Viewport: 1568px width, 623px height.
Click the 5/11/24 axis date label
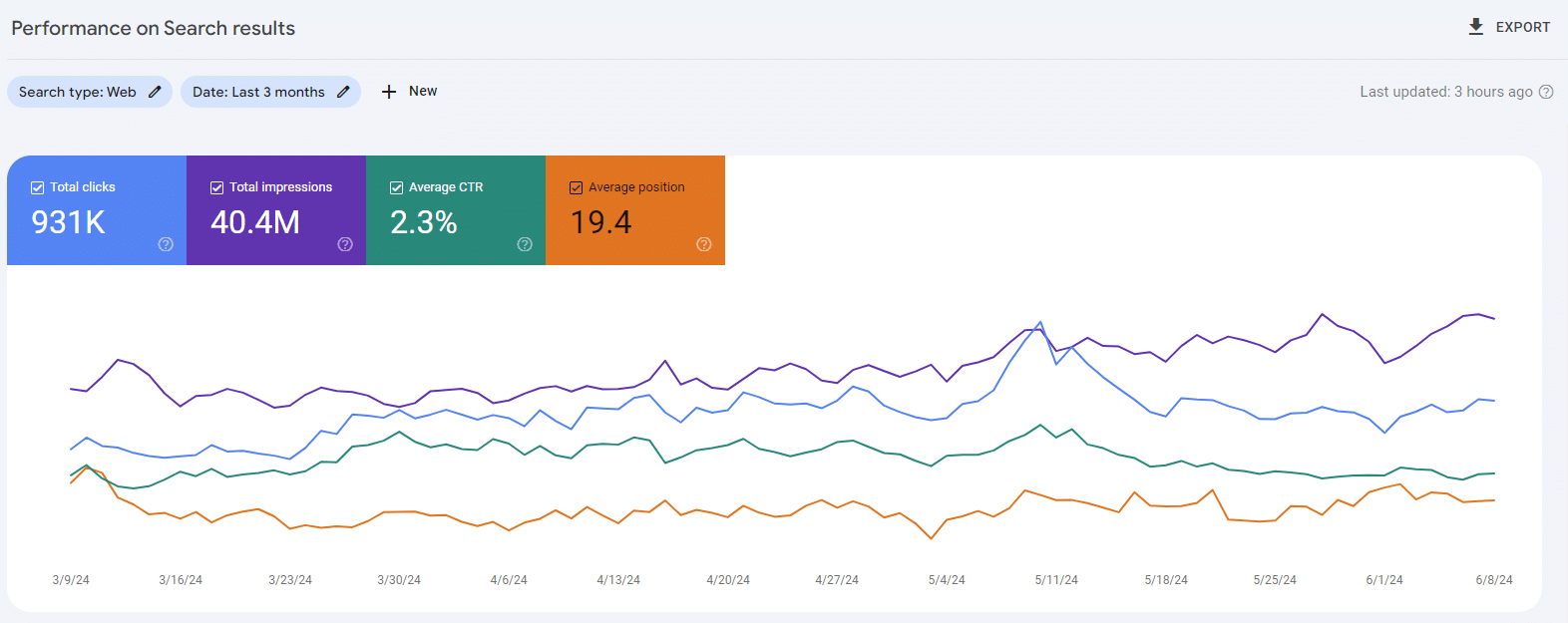coord(1056,580)
